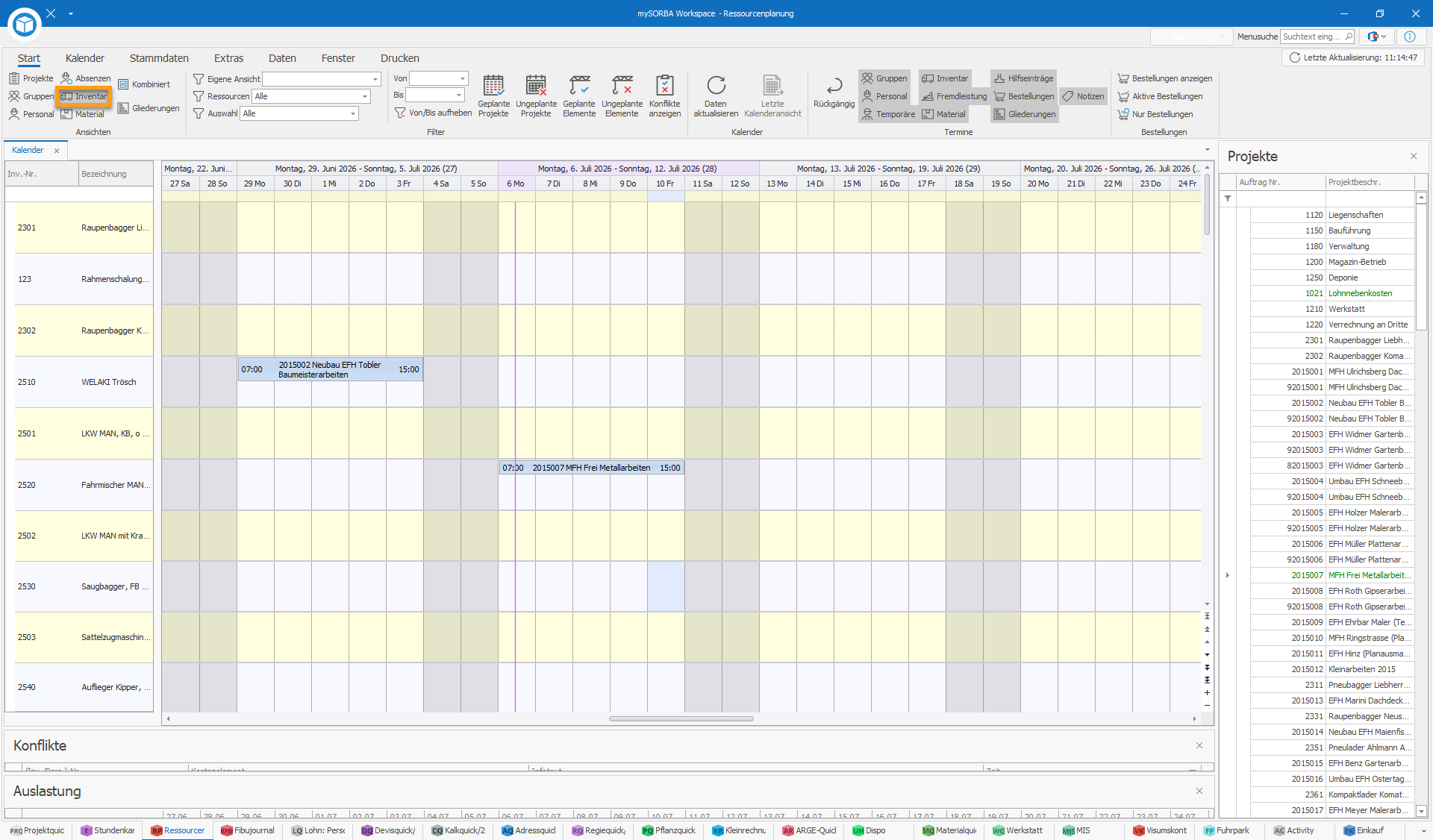Click the Neubau EFH Tobler Baumeisterarbeiten appointment
Image resolution: width=1433 pixels, height=840 pixels.
(x=330, y=369)
